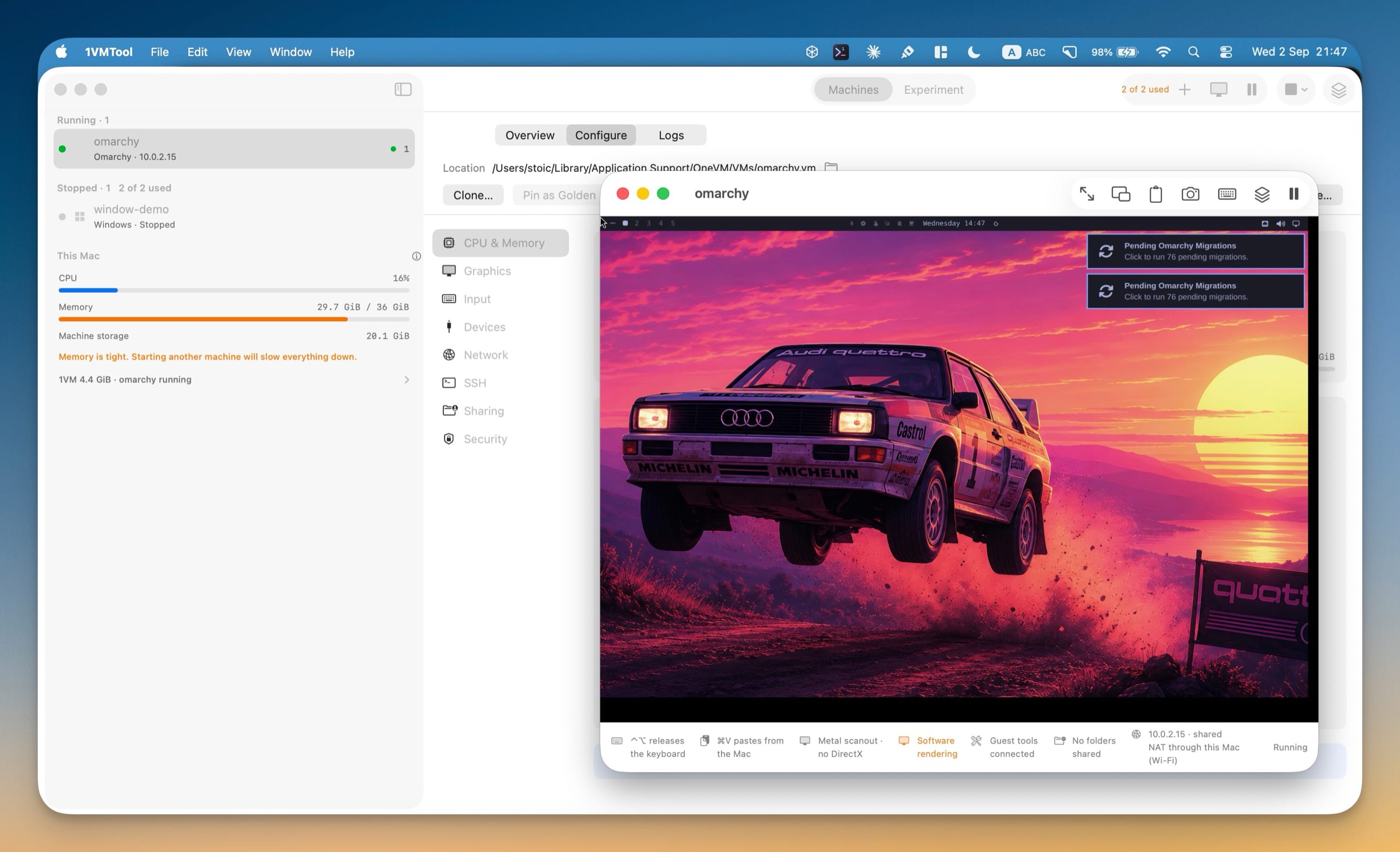Switch to guest workspace 2
Screen dimensions: 1400x852
click(636, 223)
